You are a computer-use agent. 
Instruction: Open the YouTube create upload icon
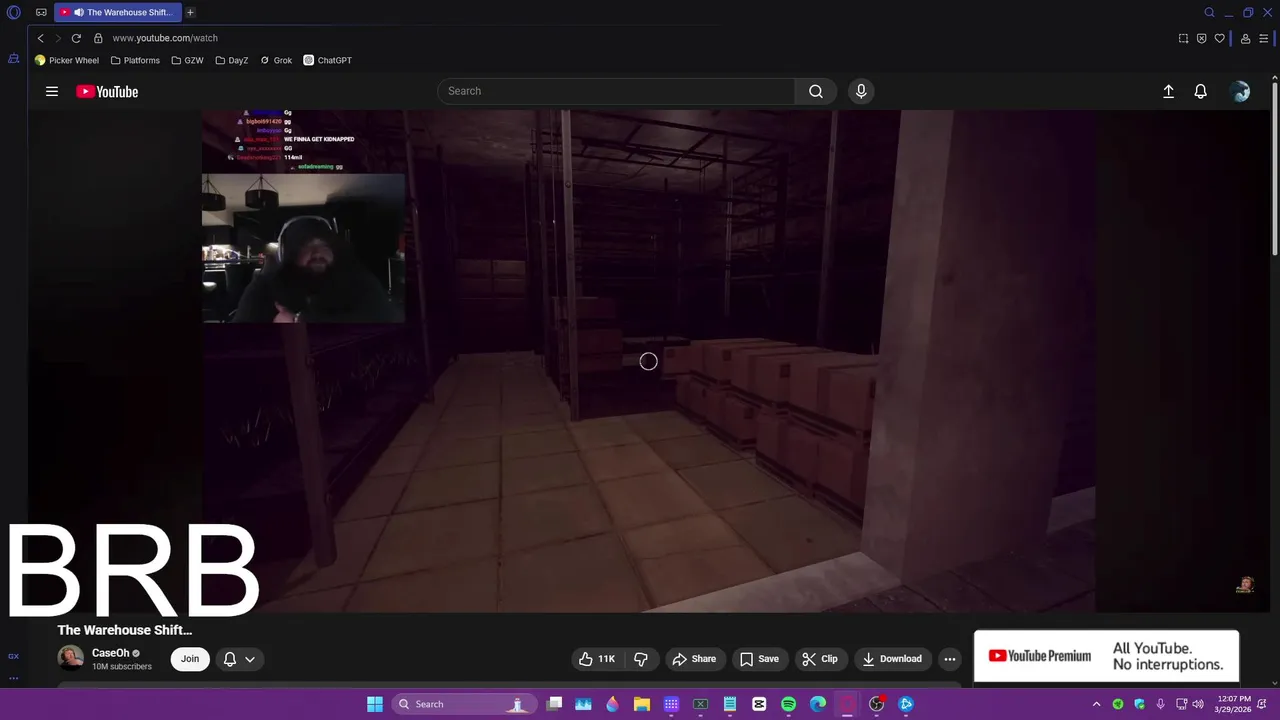point(1168,91)
